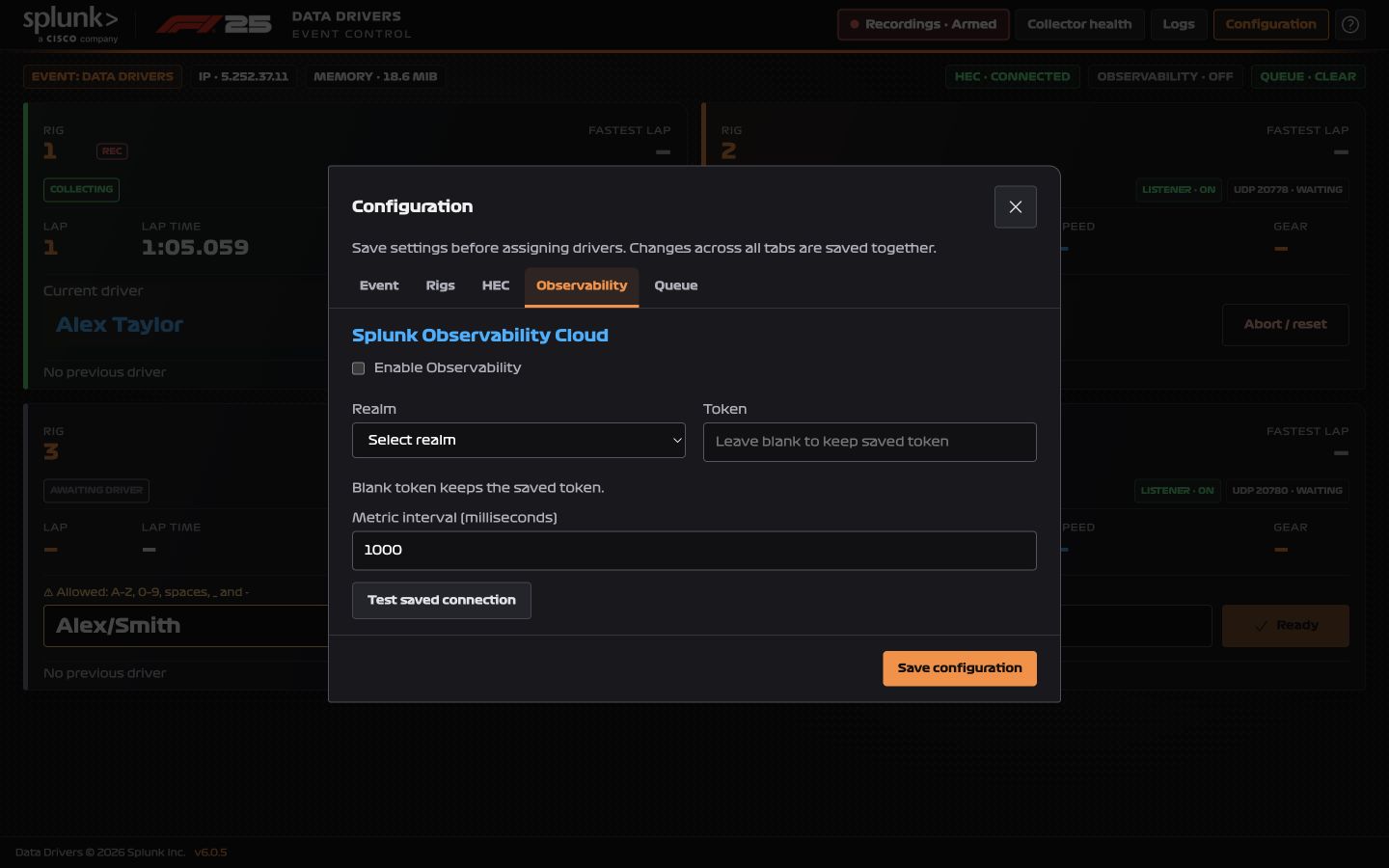This screenshot has height=868, width=1389.
Task: Click the UDP 20780 · WAITING badge
Action: 1287,491
